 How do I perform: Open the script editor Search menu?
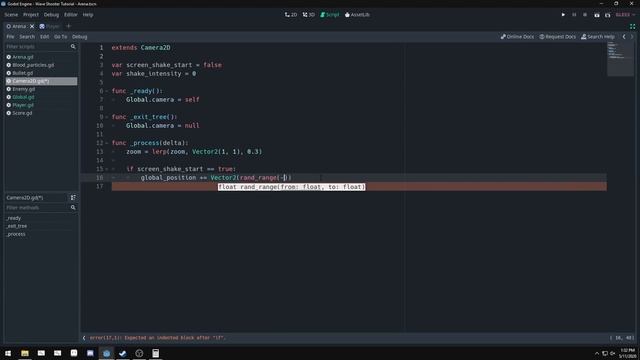click(x=27, y=37)
